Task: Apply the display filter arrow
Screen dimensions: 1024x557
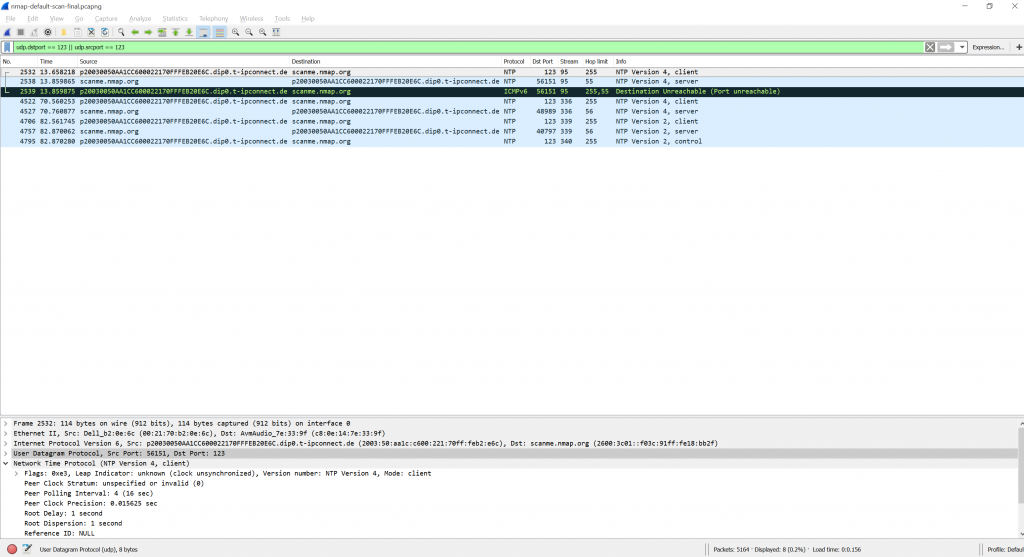Action: [946, 47]
